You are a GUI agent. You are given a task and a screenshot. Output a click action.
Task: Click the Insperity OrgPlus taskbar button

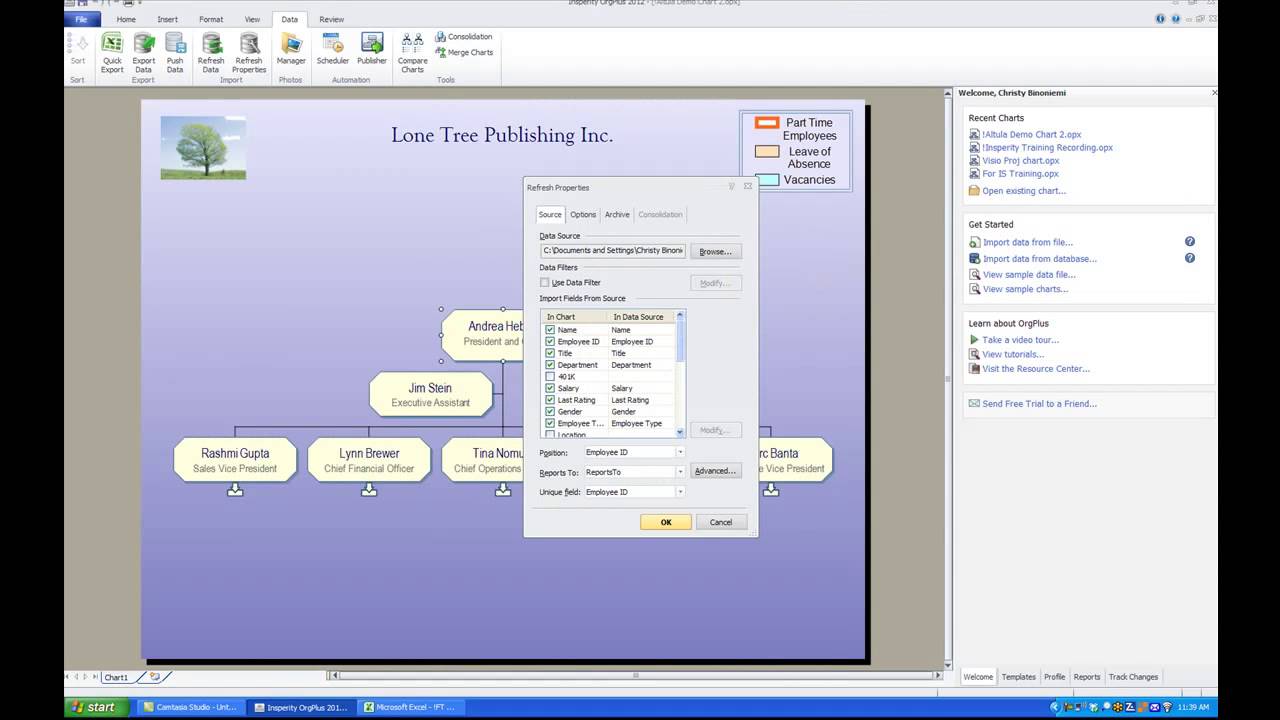[x=300, y=707]
